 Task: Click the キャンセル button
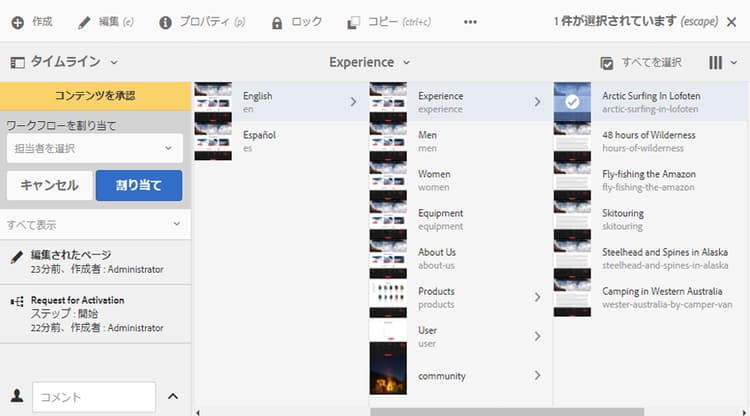click(50, 185)
